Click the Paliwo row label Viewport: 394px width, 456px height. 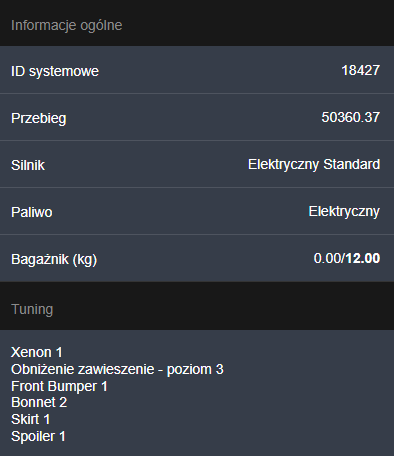pos(32,212)
